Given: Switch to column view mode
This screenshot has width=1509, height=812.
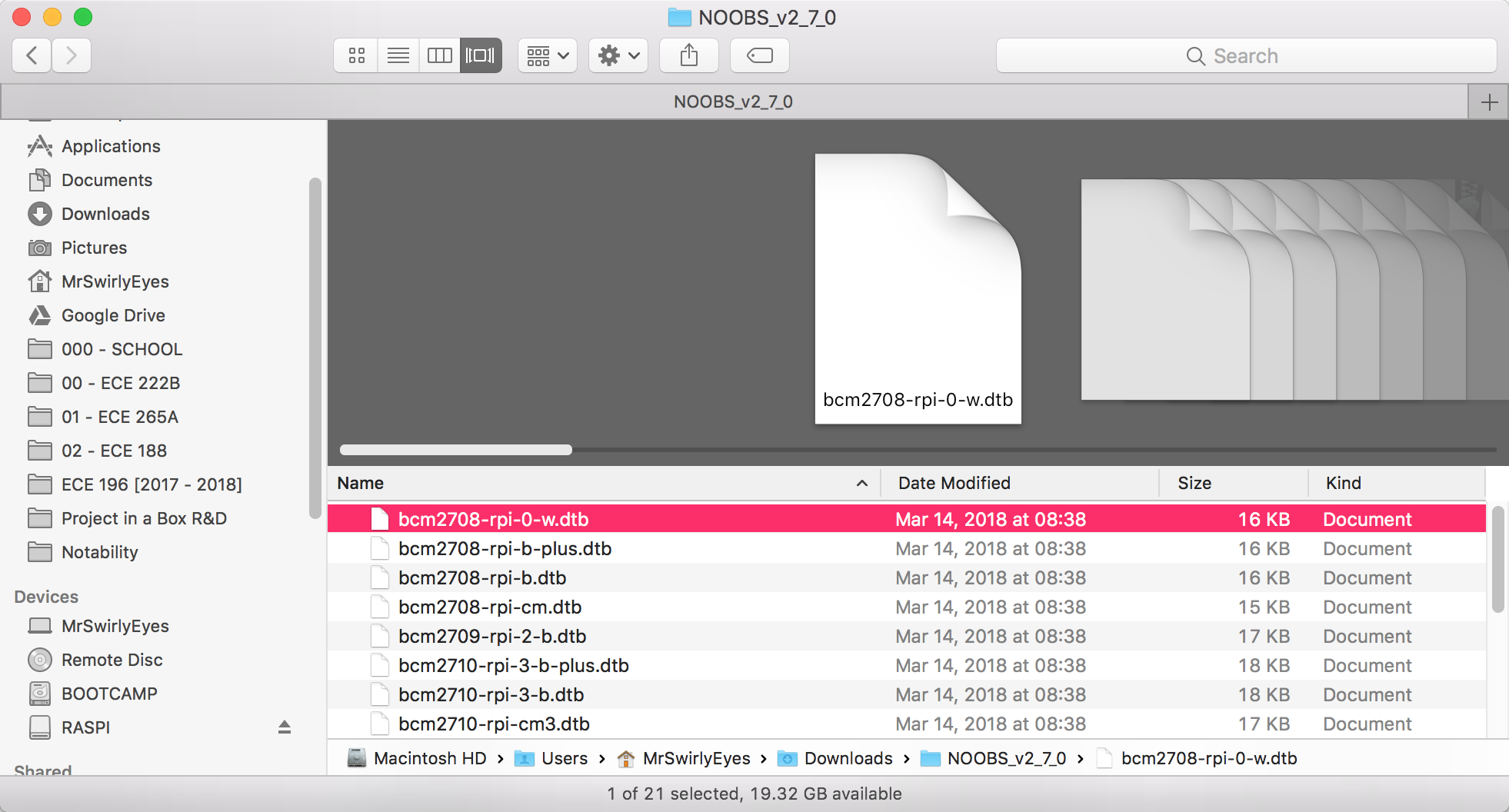Looking at the screenshot, I should pos(439,55).
